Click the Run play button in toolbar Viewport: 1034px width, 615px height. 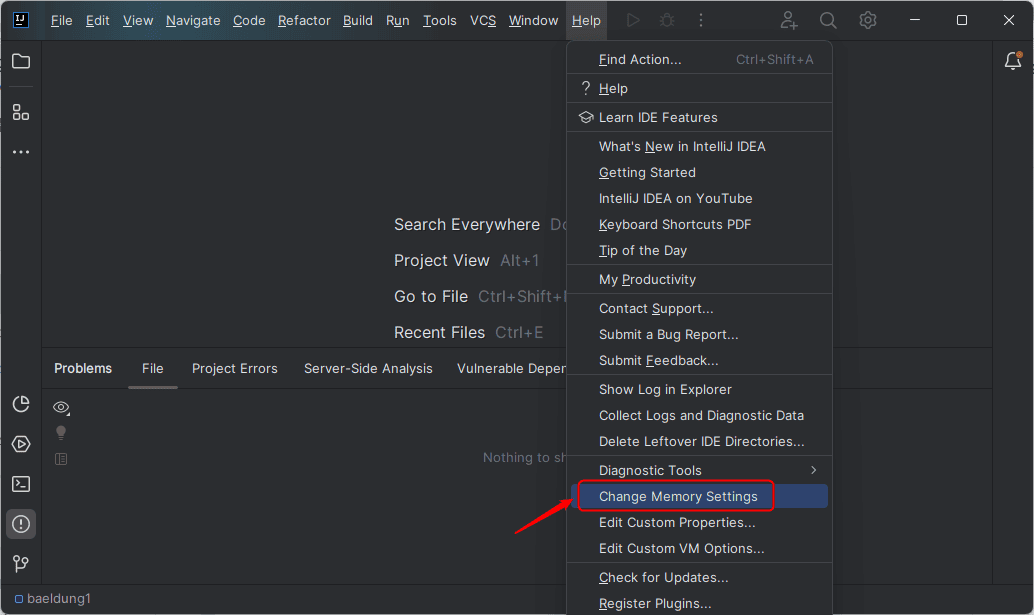[x=633, y=20]
